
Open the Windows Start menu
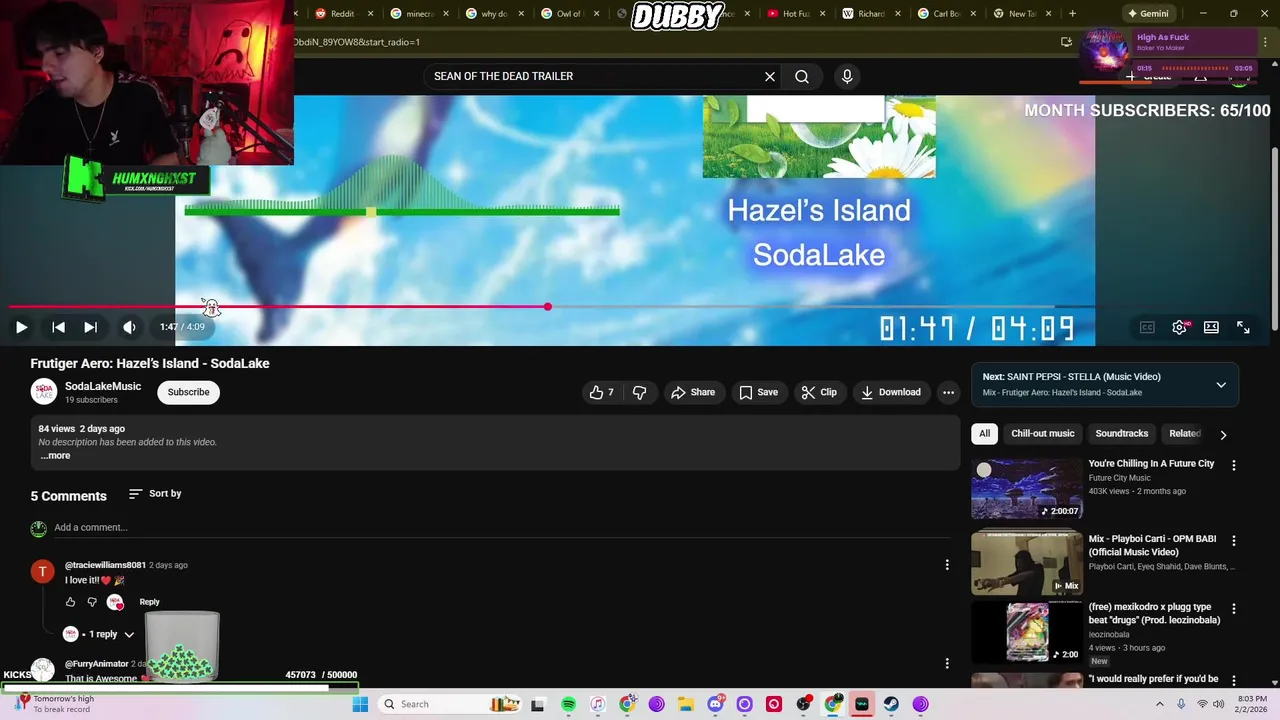click(360, 704)
